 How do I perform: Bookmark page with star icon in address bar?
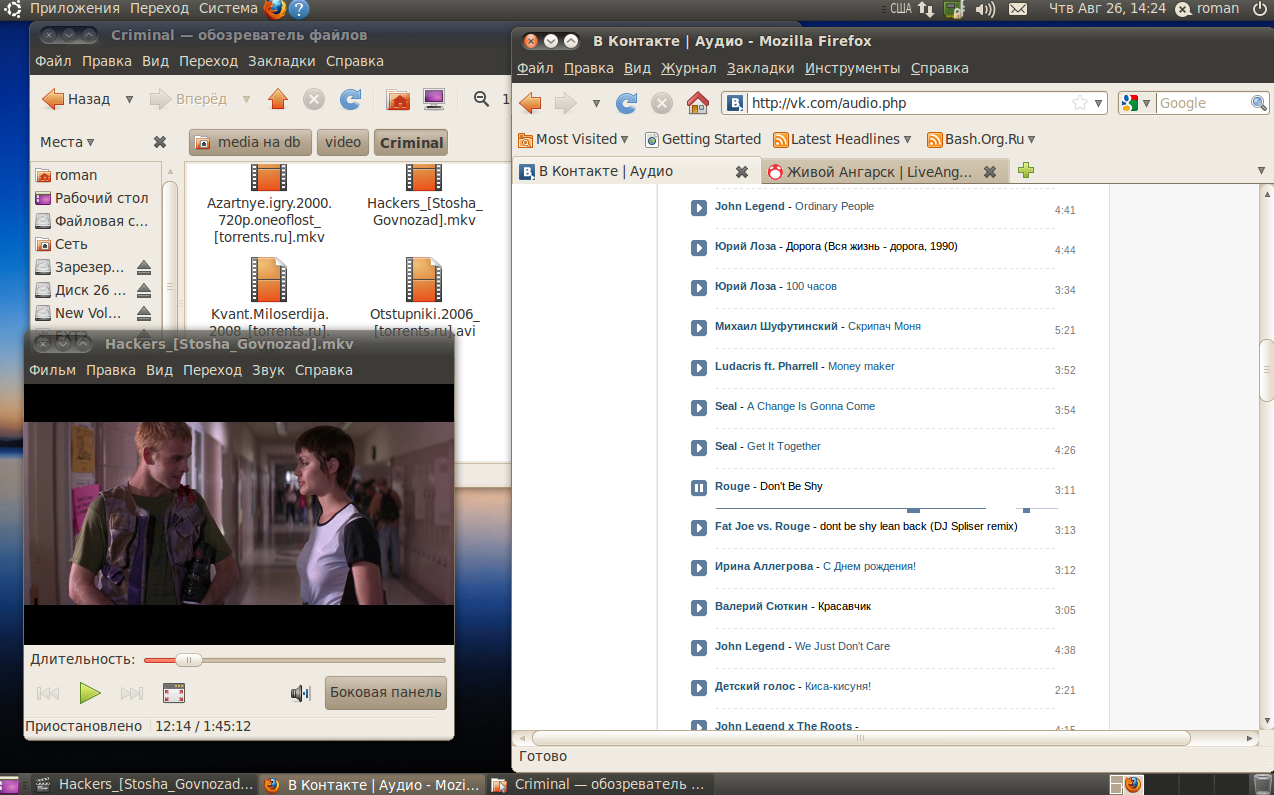[1079, 103]
